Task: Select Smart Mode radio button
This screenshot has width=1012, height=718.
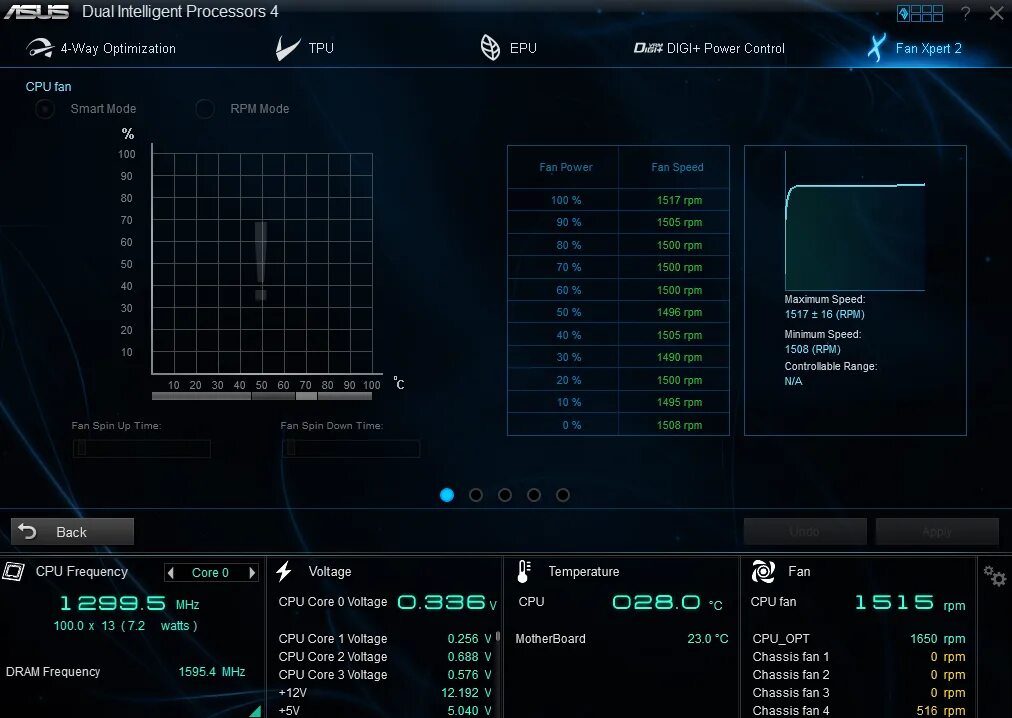Action: (x=45, y=109)
